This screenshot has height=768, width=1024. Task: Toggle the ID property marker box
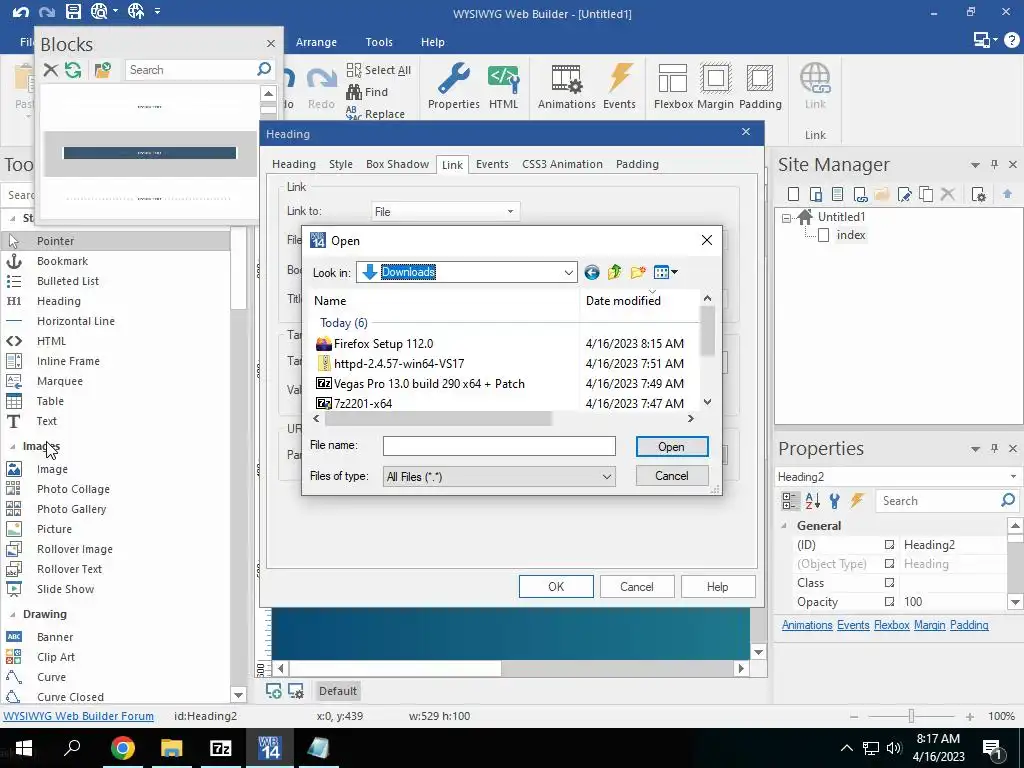[889, 545]
